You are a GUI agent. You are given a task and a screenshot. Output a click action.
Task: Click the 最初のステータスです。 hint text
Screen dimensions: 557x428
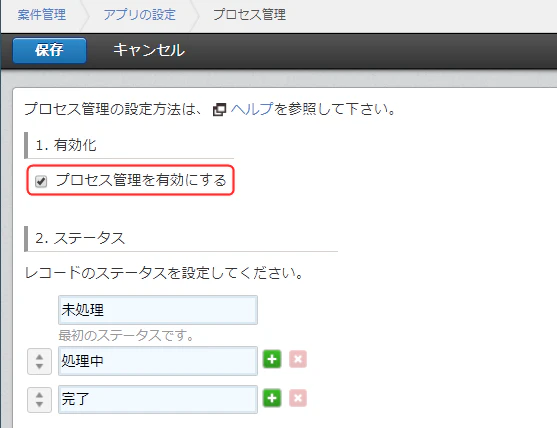tap(126, 335)
